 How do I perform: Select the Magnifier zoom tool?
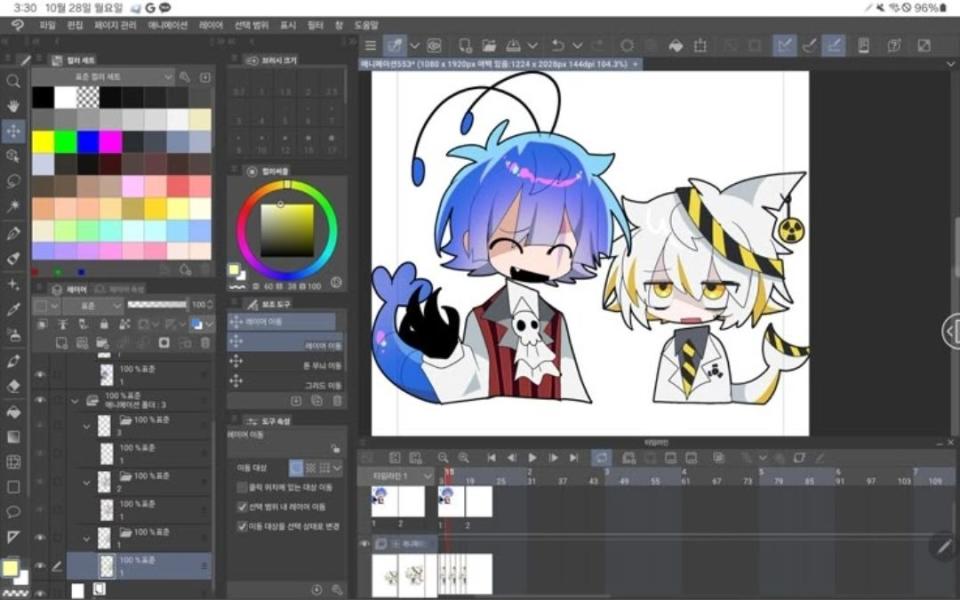(x=13, y=81)
